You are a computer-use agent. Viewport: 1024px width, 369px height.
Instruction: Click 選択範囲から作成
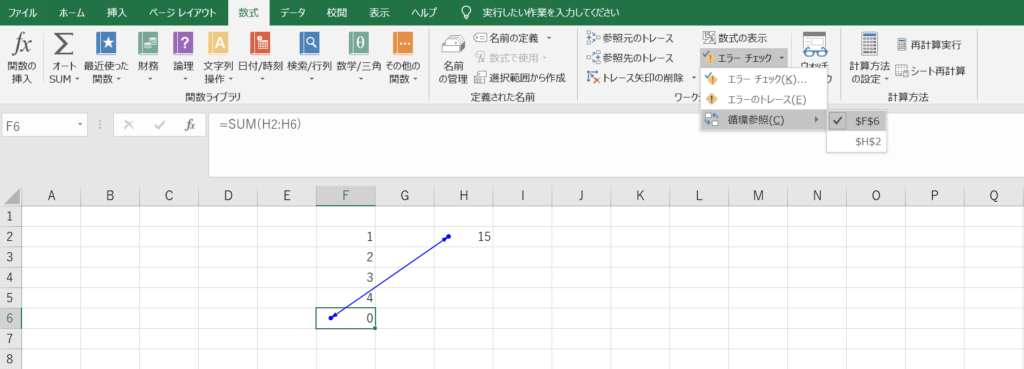tap(519, 78)
